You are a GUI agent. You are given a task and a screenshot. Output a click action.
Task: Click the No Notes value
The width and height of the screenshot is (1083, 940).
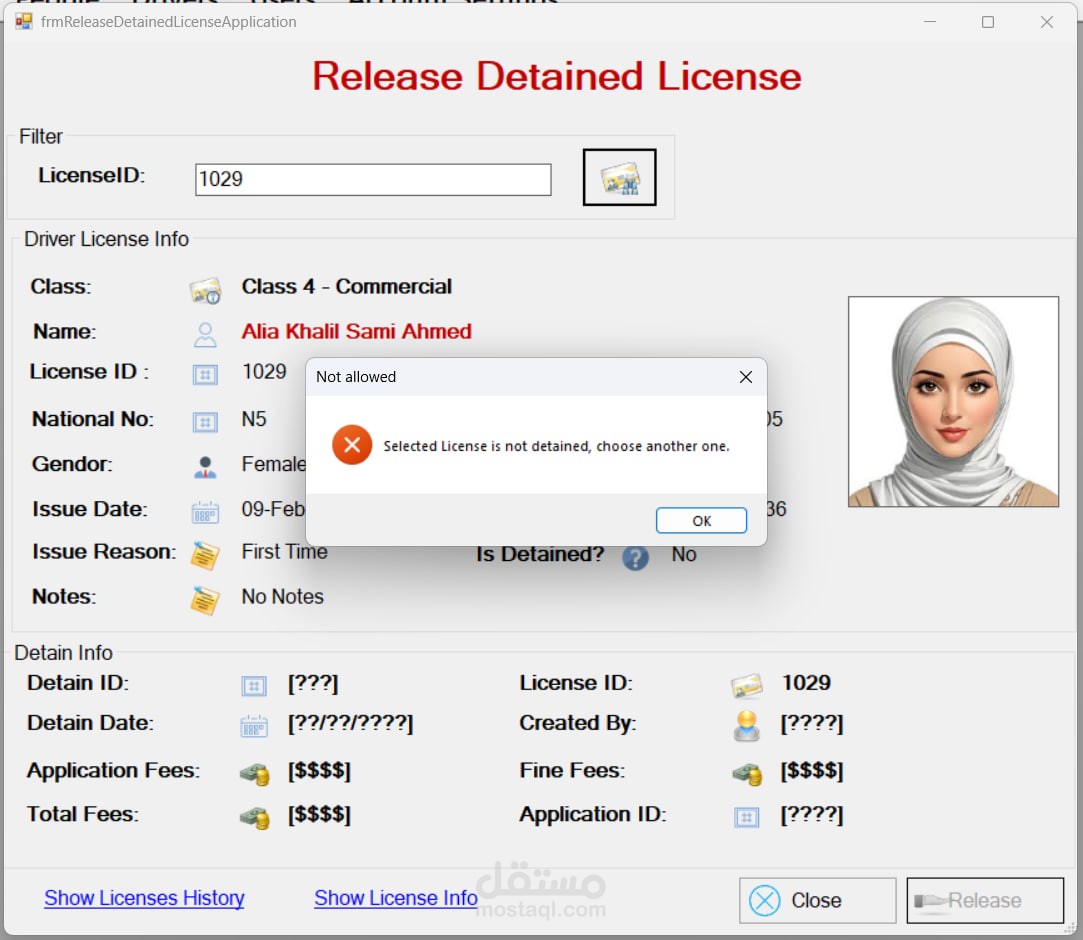(x=282, y=597)
